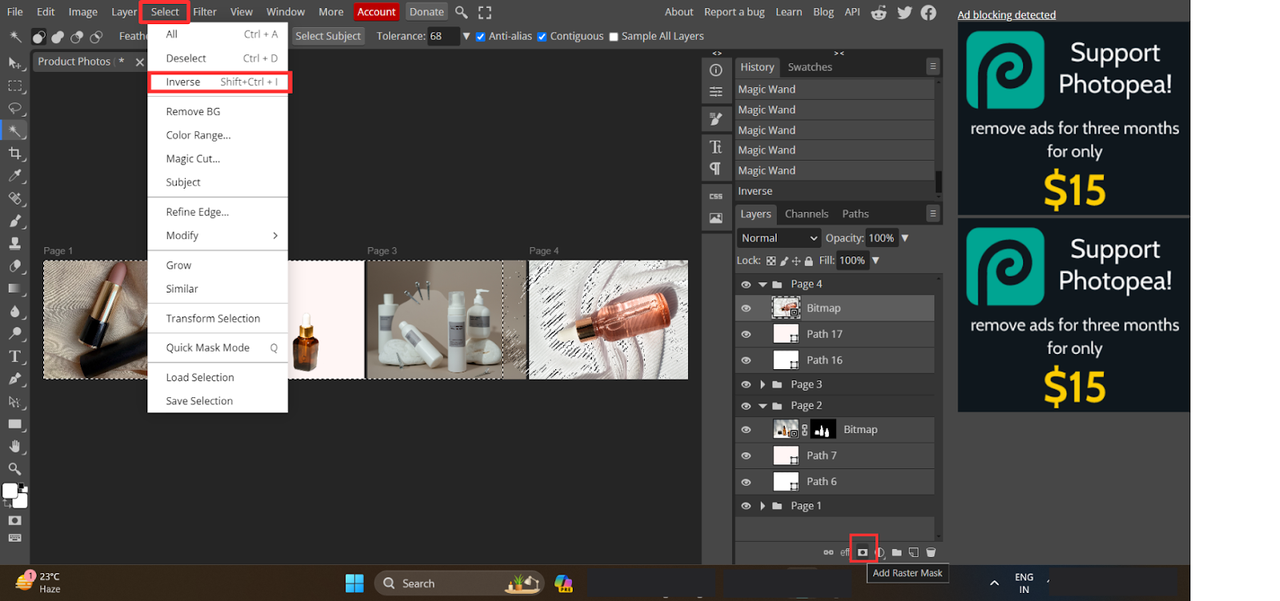The image size is (1280, 601).
Task: Click the foreground color swatch
Action: (x=10, y=491)
